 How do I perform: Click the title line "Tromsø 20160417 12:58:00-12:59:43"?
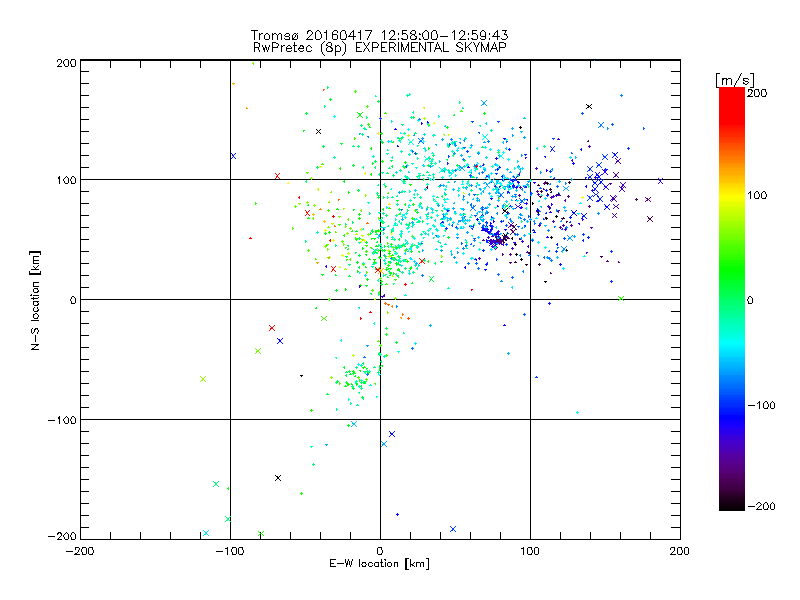coord(379,35)
